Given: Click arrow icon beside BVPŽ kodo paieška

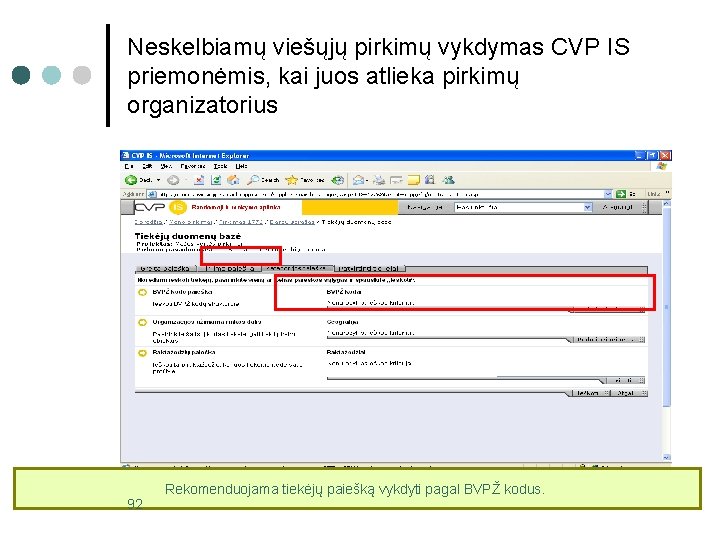Looking at the screenshot, I should tap(142, 292).
